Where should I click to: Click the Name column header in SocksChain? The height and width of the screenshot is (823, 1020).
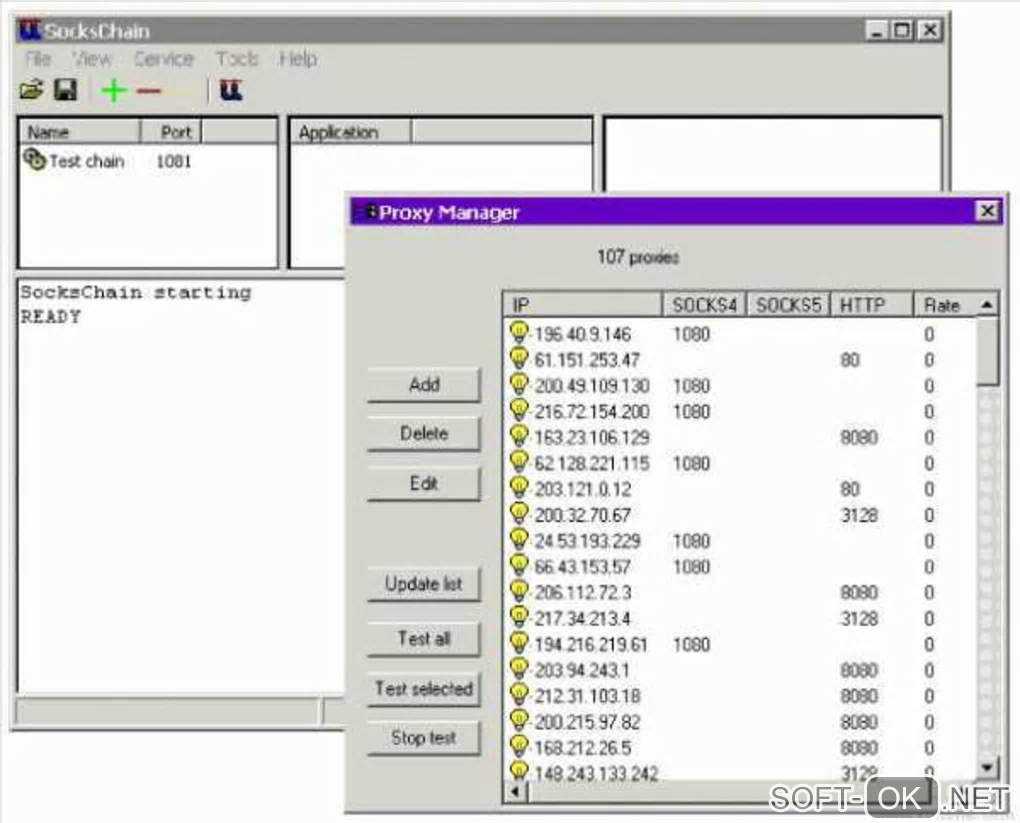point(81,132)
